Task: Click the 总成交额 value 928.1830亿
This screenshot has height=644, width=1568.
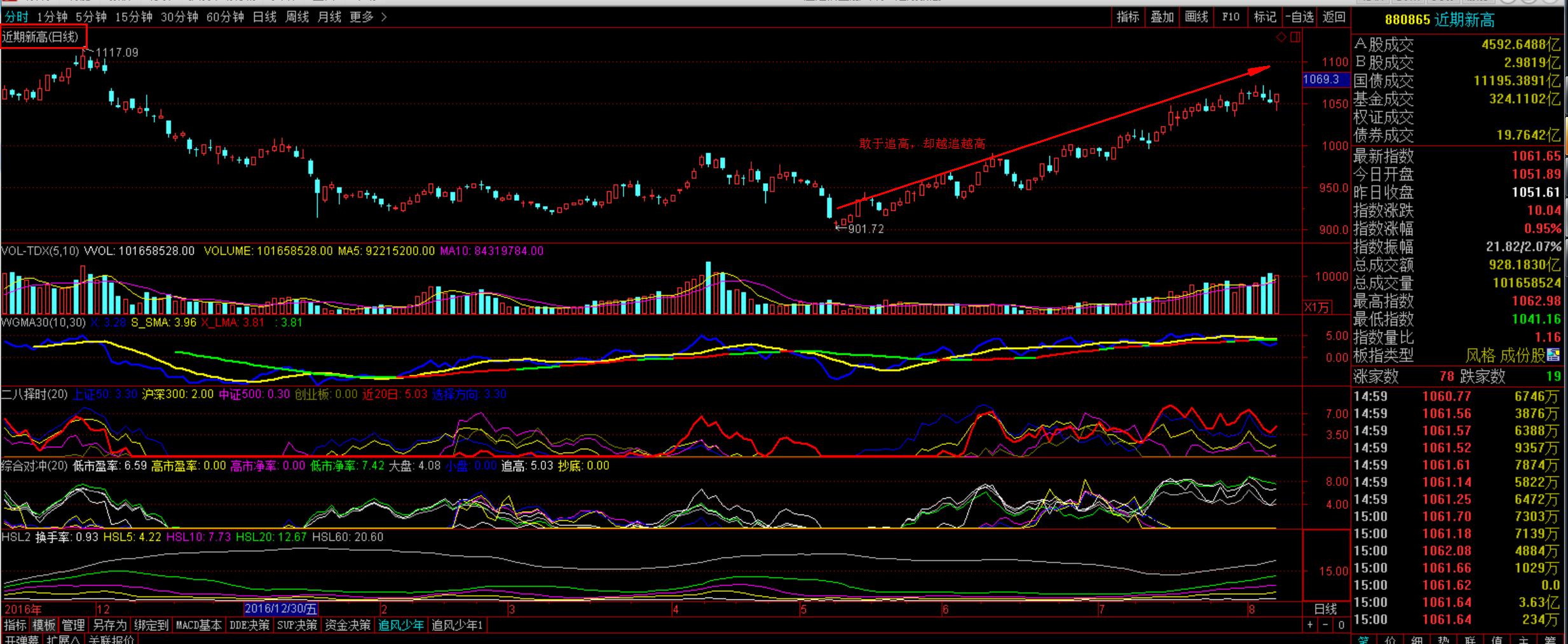Action: pos(1524,264)
